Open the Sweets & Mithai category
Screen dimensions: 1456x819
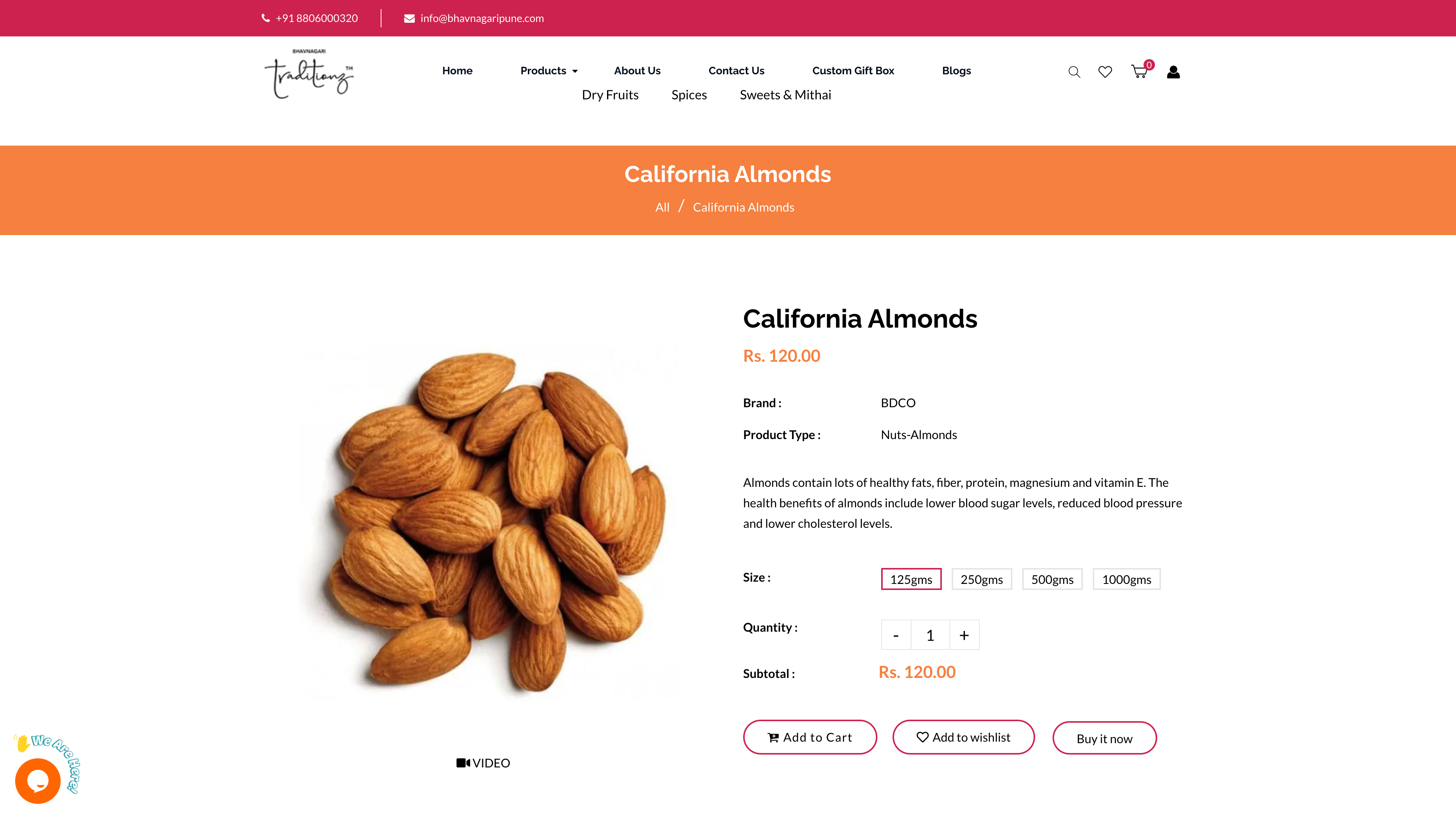pyautogui.click(x=786, y=94)
